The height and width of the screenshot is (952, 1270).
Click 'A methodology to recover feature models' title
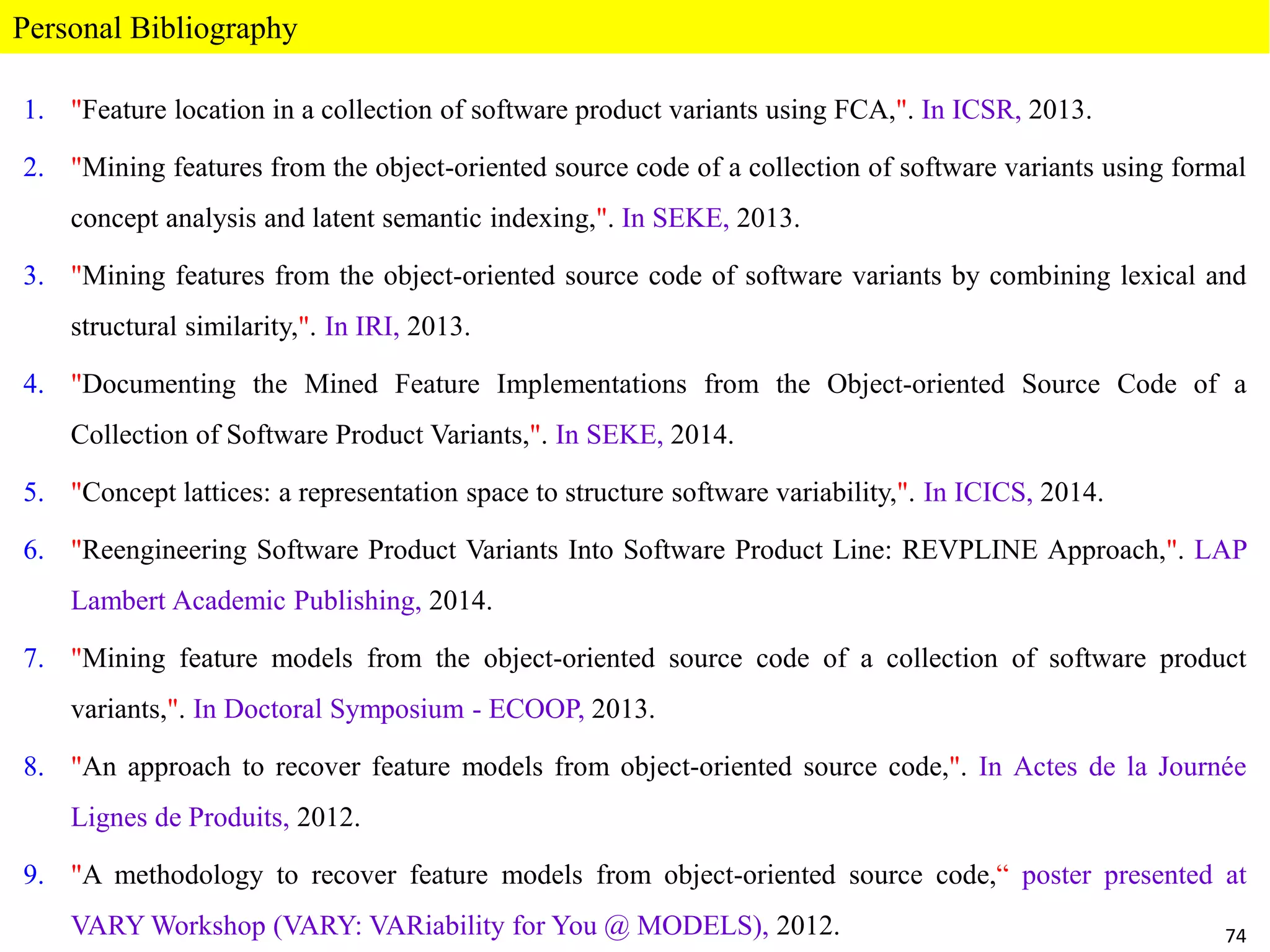(x=540, y=876)
